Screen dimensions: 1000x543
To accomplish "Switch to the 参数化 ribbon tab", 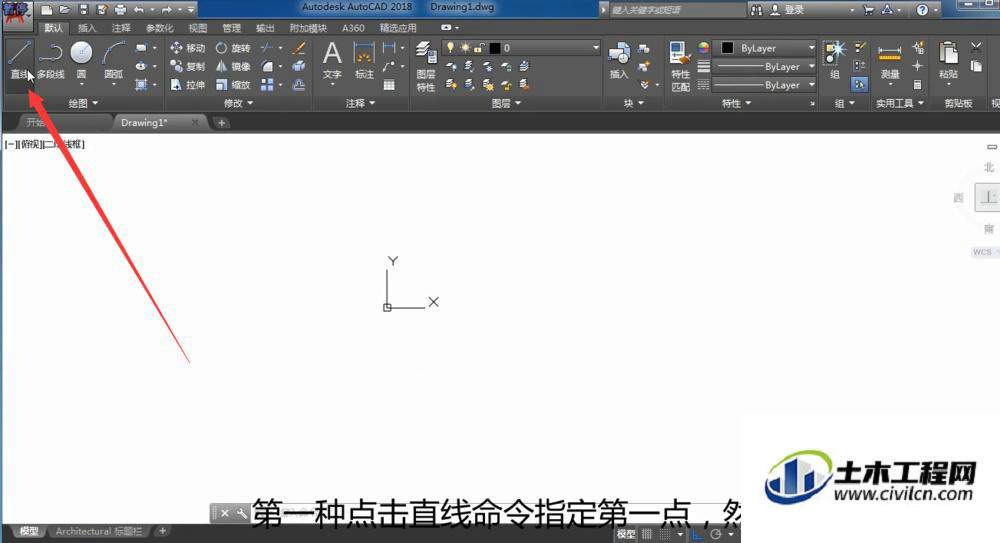I will [x=159, y=27].
